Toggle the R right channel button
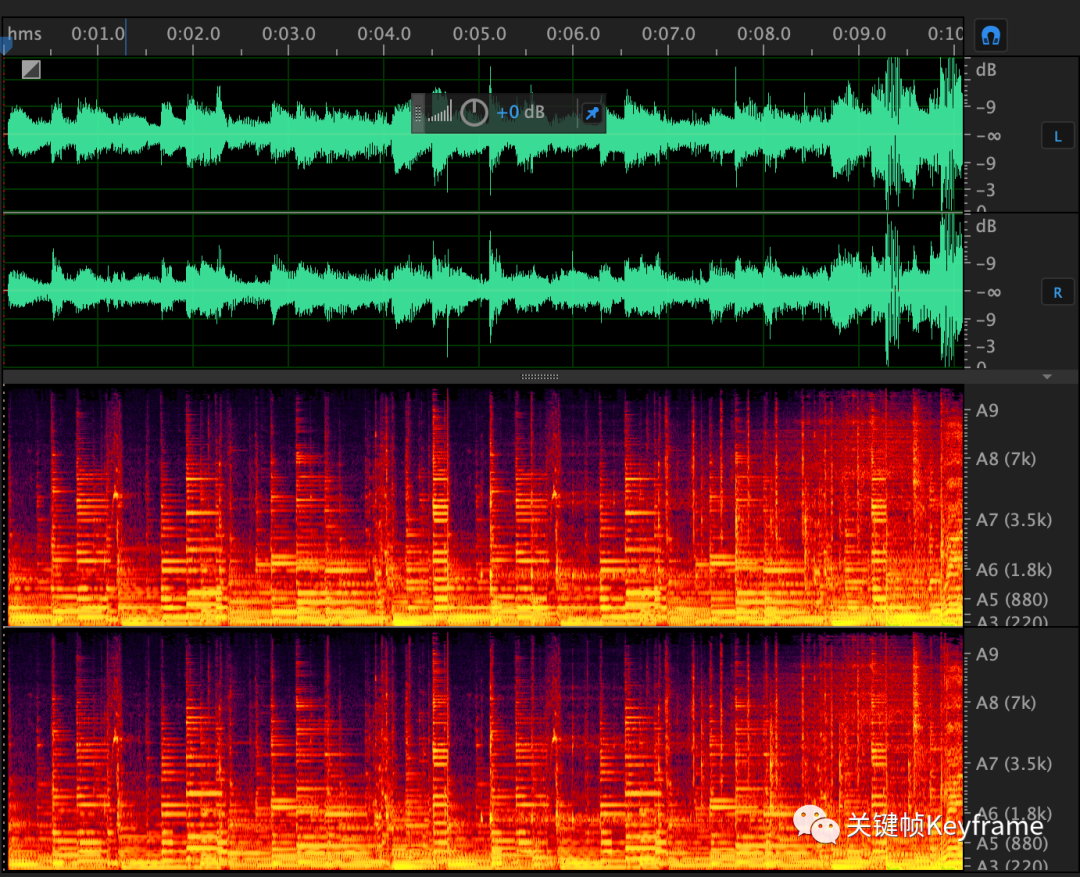 coord(1057,293)
